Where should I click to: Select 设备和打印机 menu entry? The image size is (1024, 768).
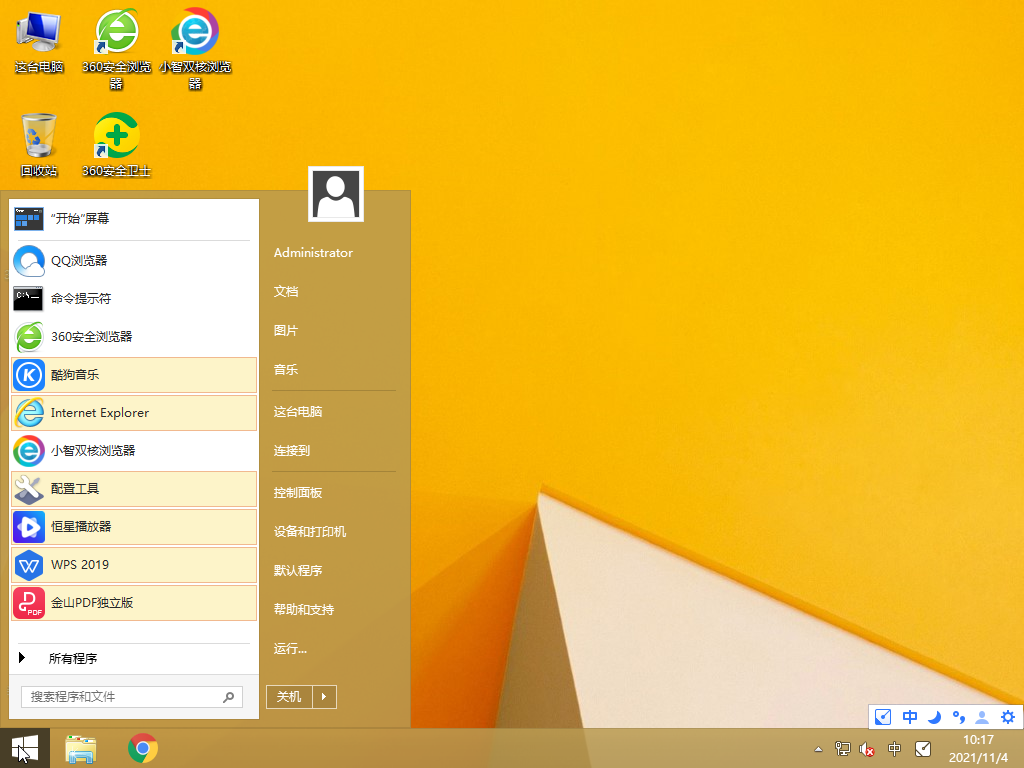coord(310,532)
